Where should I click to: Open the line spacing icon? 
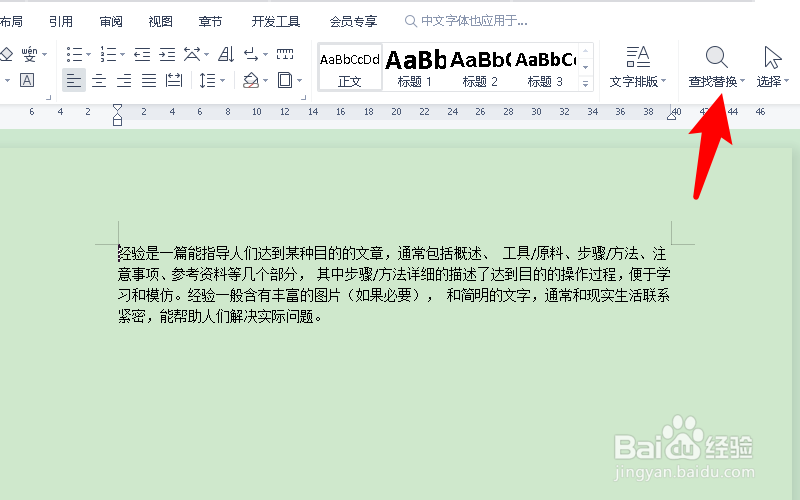pos(207,80)
